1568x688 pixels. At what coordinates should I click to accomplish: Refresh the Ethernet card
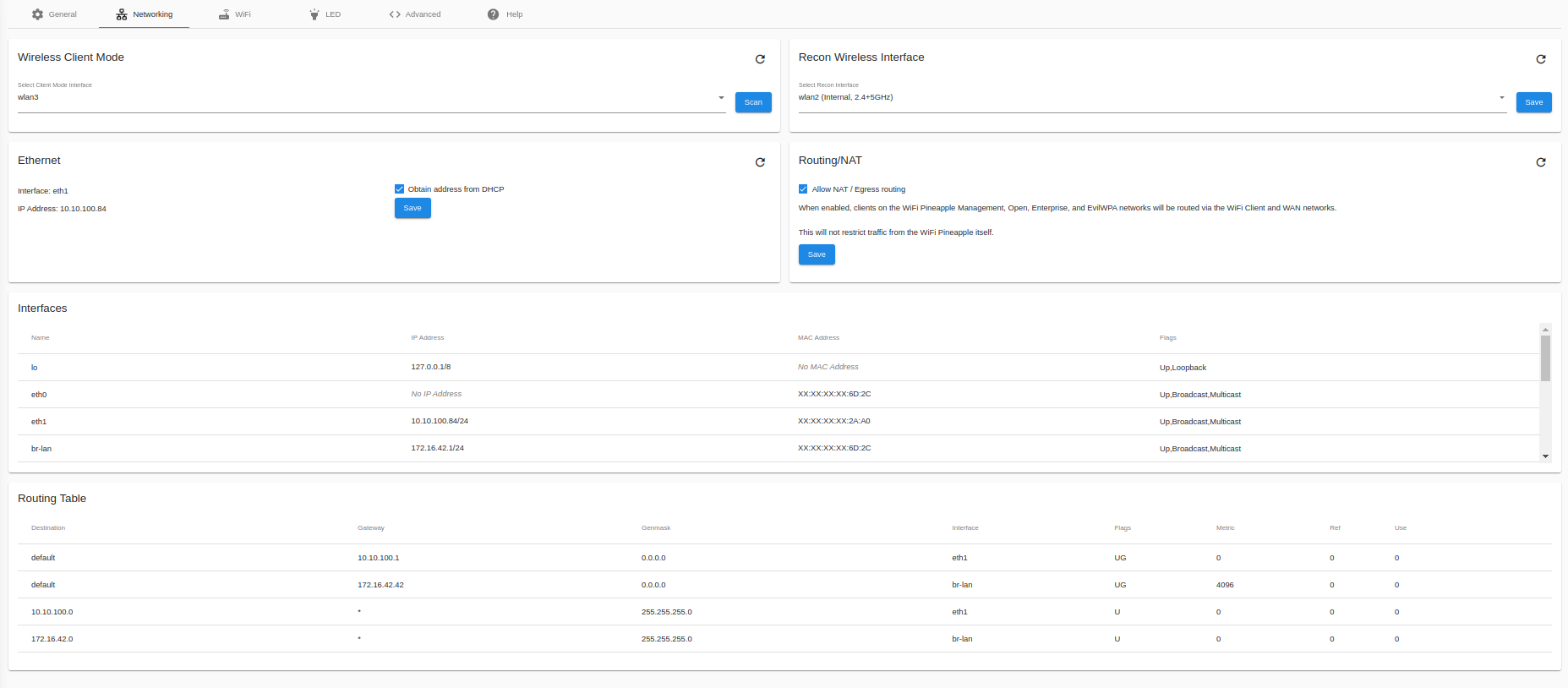760,162
